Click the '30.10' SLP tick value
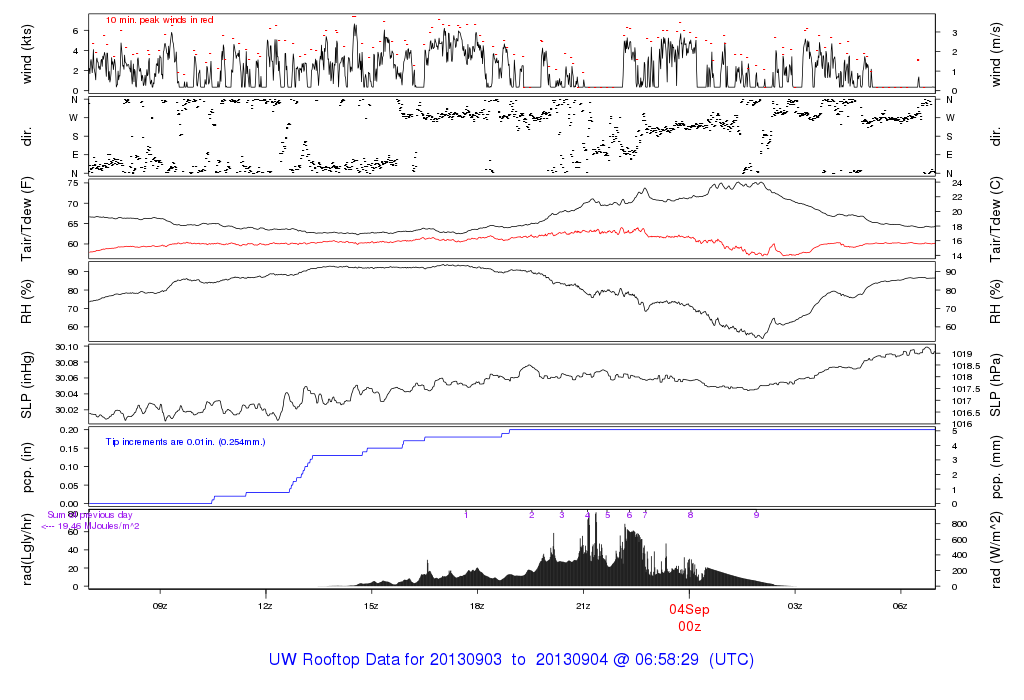Viewport: 1024px width, 700px height. (67, 347)
